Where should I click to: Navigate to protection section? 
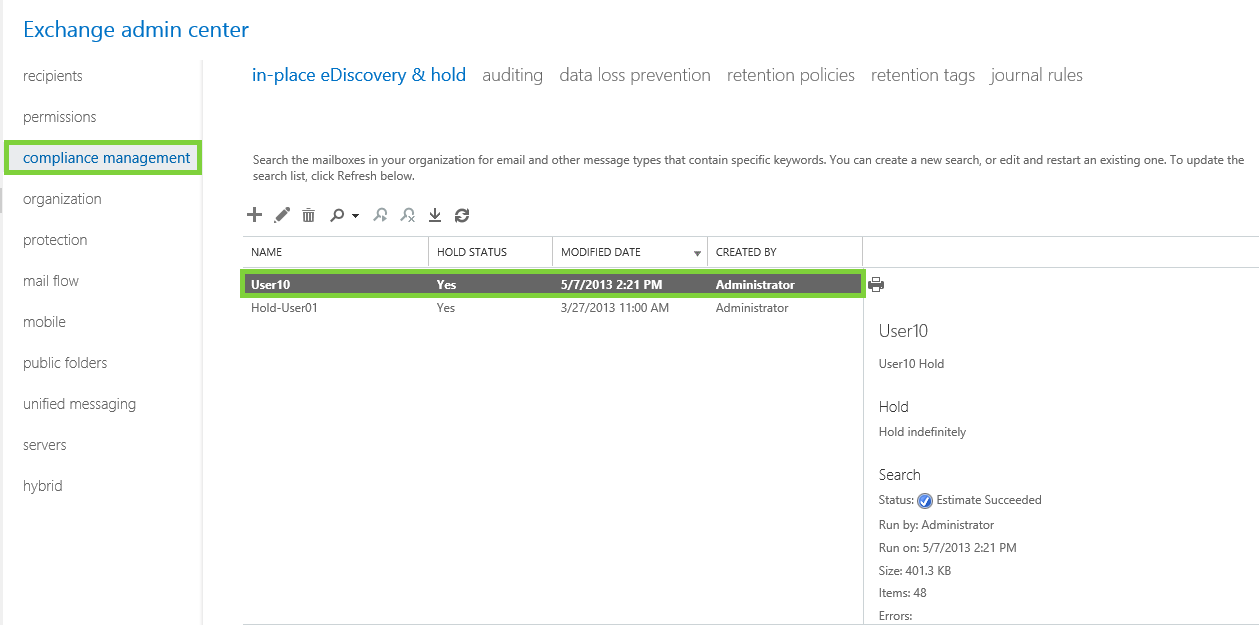[x=55, y=240]
